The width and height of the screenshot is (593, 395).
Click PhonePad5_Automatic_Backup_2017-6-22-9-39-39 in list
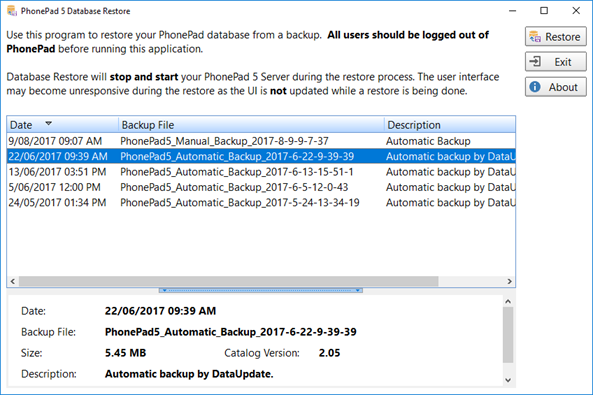(237, 156)
